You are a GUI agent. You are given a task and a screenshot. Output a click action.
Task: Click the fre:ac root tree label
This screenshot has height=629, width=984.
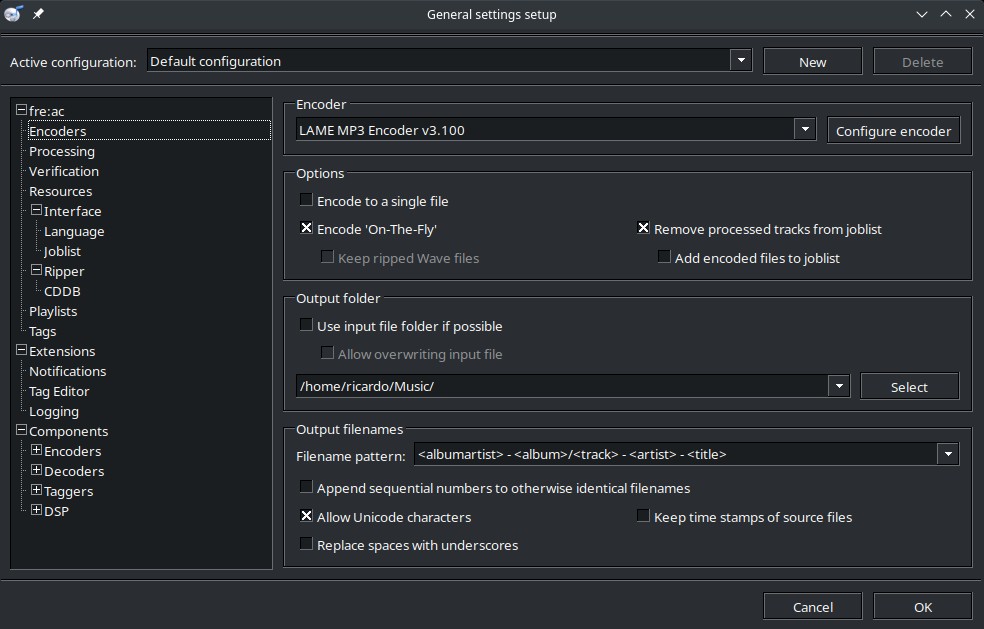(x=46, y=111)
